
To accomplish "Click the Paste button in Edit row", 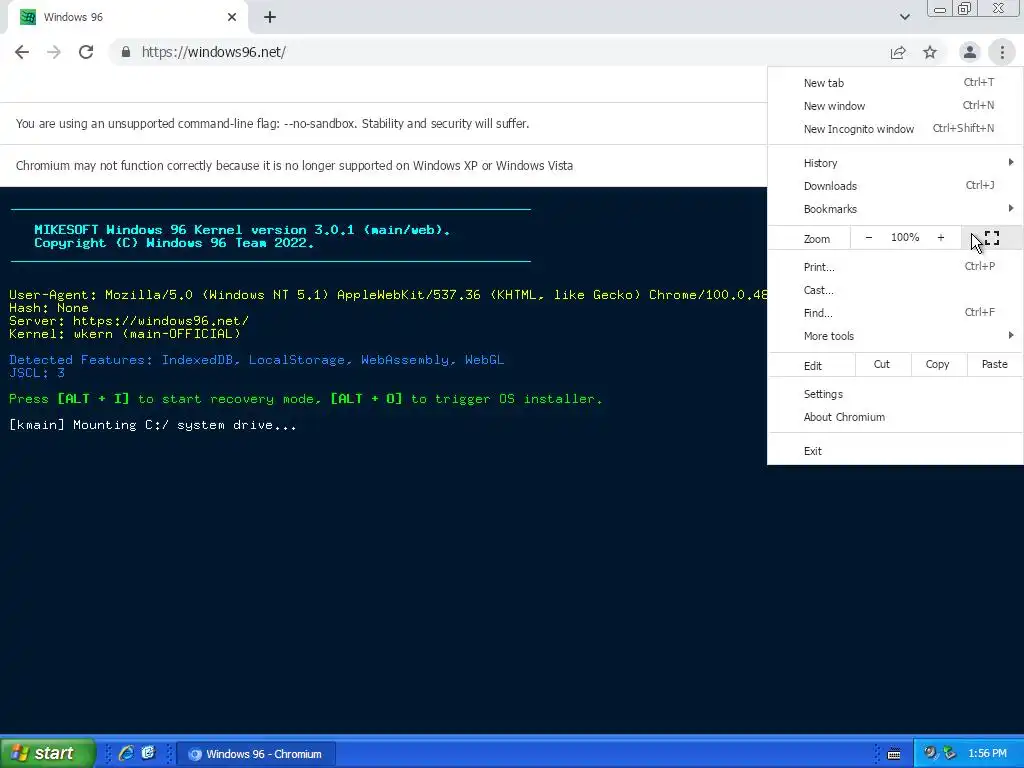I will (994, 364).
